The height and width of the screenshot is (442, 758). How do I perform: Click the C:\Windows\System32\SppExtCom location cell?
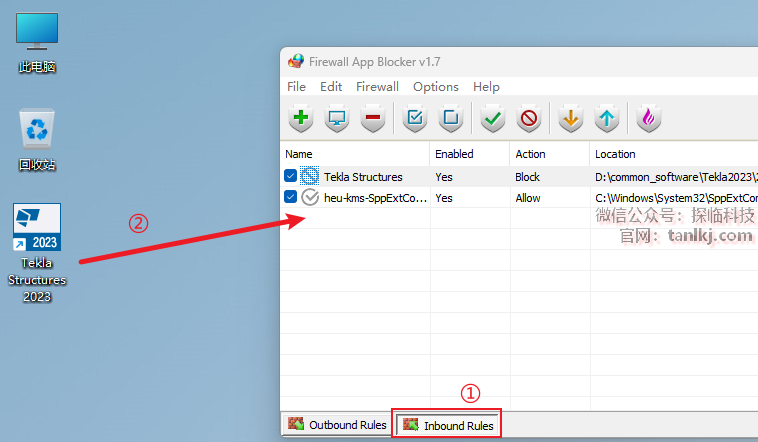coord(676,198)
